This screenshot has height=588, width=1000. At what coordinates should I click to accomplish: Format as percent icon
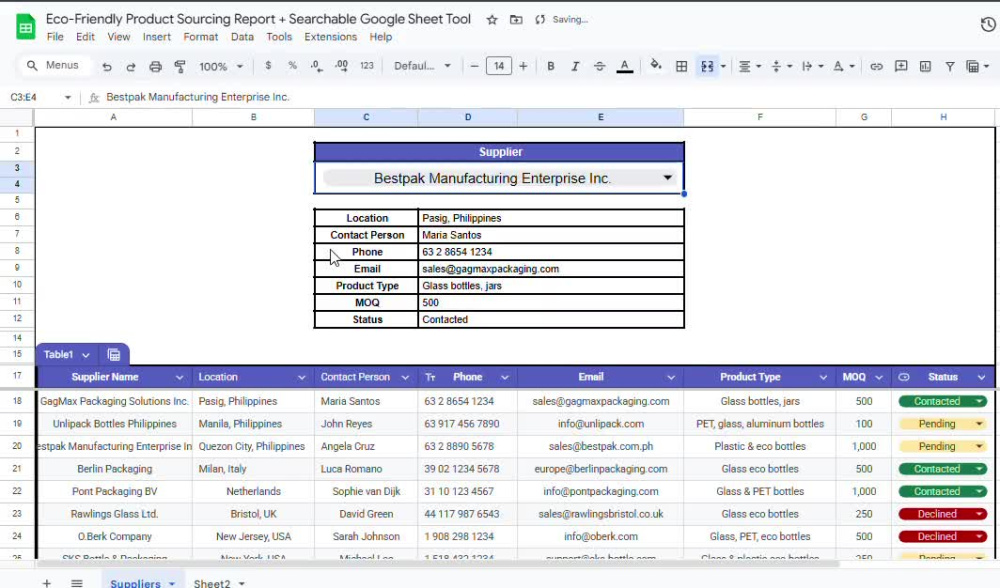point(292,66)
